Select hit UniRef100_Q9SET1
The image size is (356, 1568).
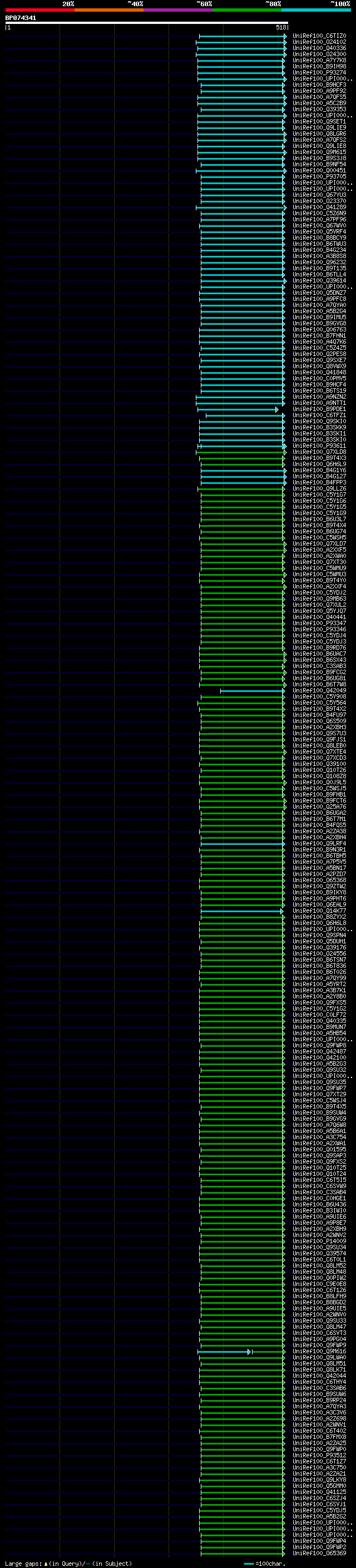(319, 122)
